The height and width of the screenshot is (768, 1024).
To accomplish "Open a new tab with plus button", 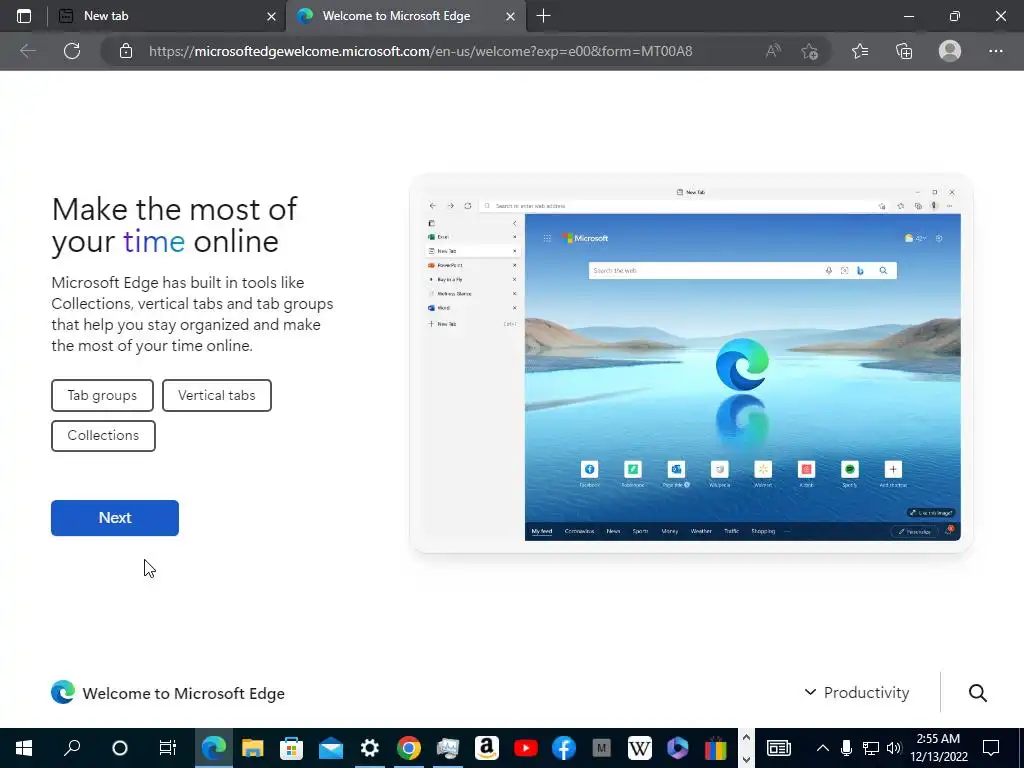I will click(x=543, y=16).
